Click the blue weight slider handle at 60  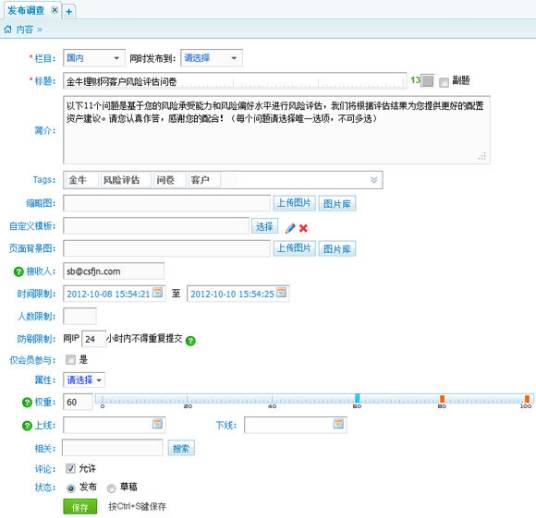(357, 398)
